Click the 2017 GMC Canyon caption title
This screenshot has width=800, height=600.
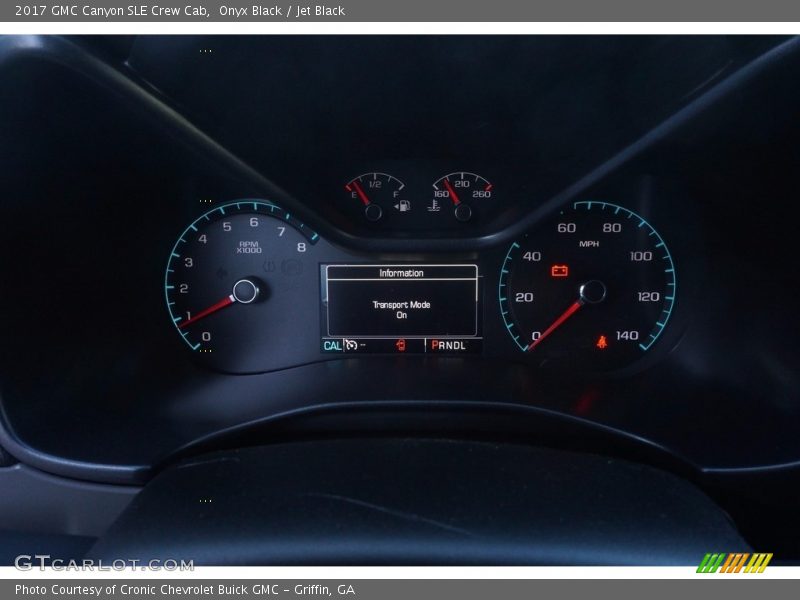[112, 11]
